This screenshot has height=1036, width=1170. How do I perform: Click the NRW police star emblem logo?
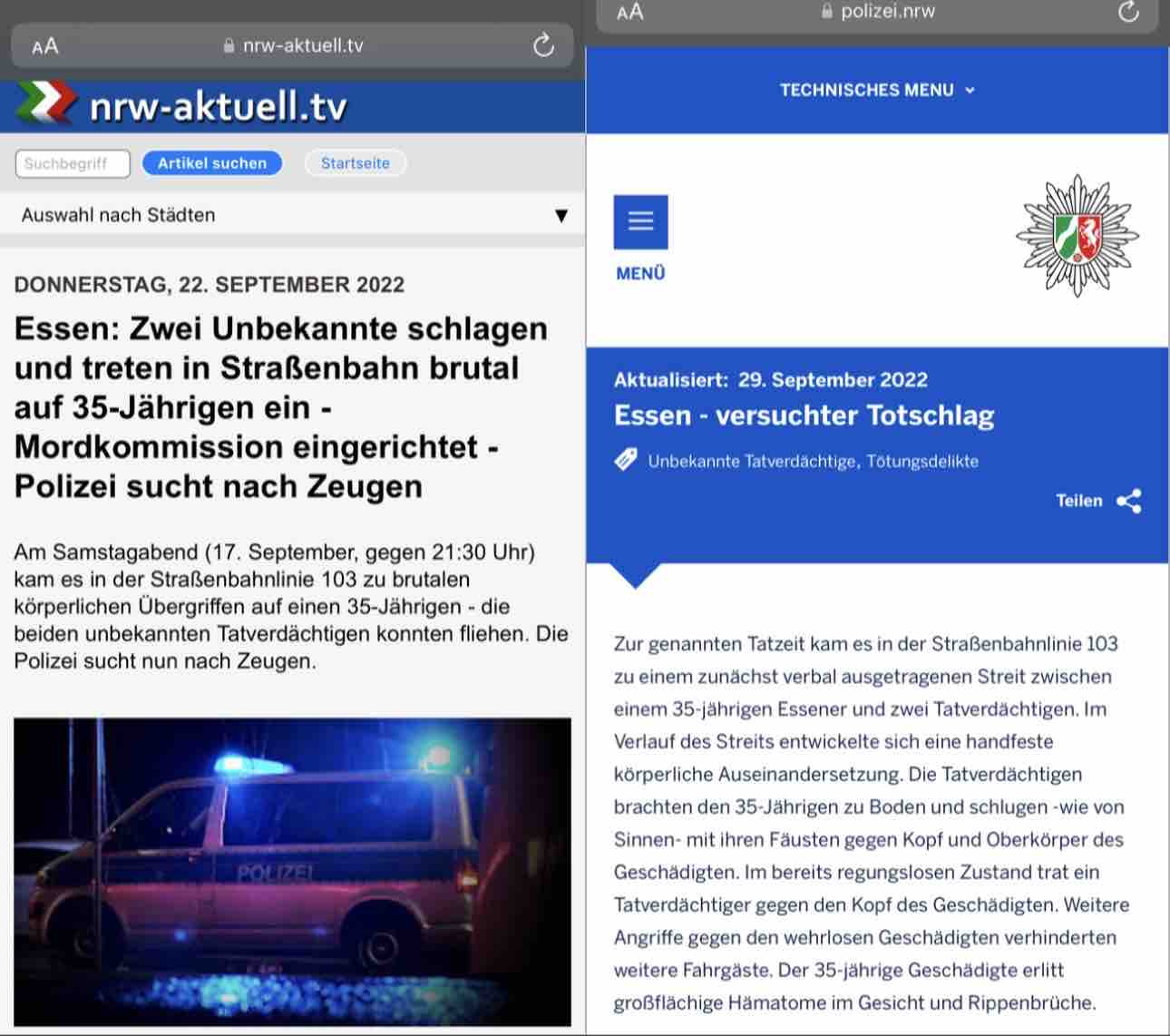1077,236
